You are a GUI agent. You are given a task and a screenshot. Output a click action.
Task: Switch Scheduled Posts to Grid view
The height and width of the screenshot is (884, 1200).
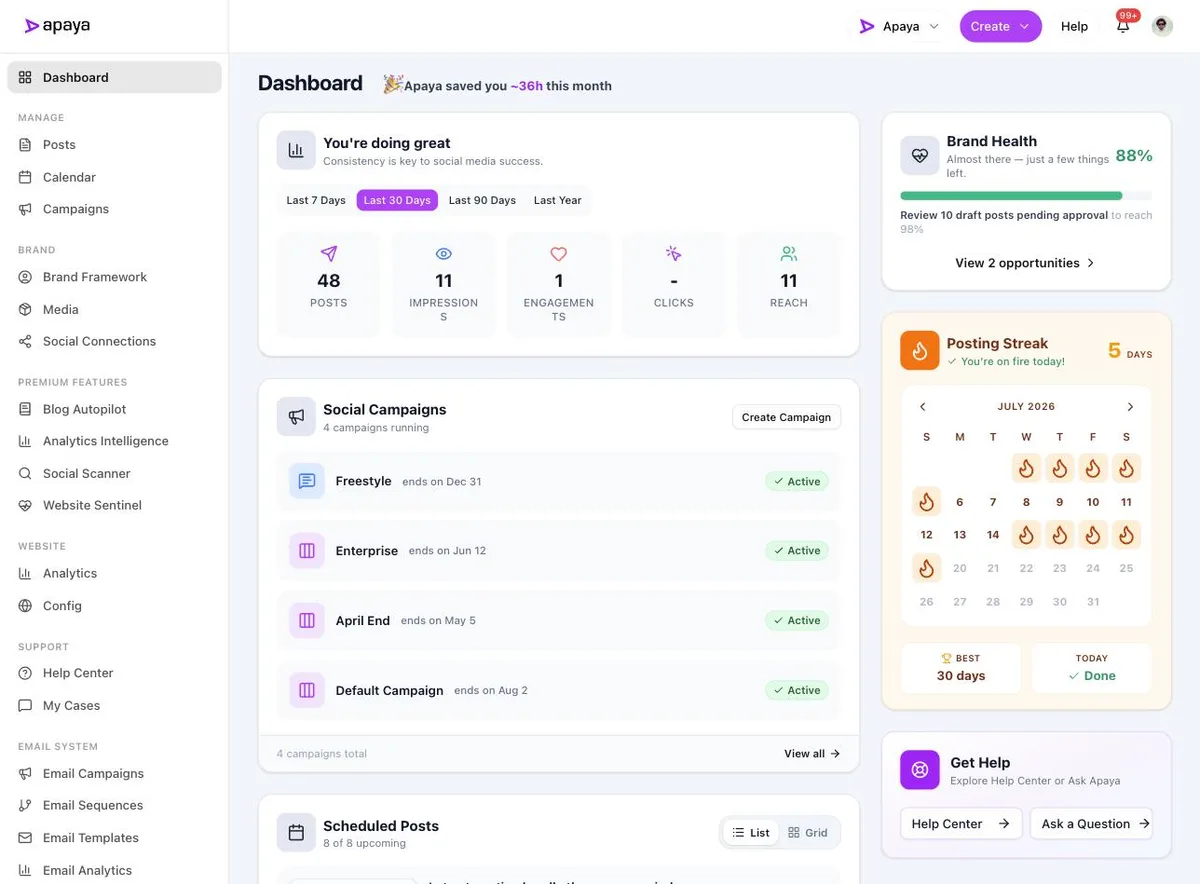(x=808, y=832)
